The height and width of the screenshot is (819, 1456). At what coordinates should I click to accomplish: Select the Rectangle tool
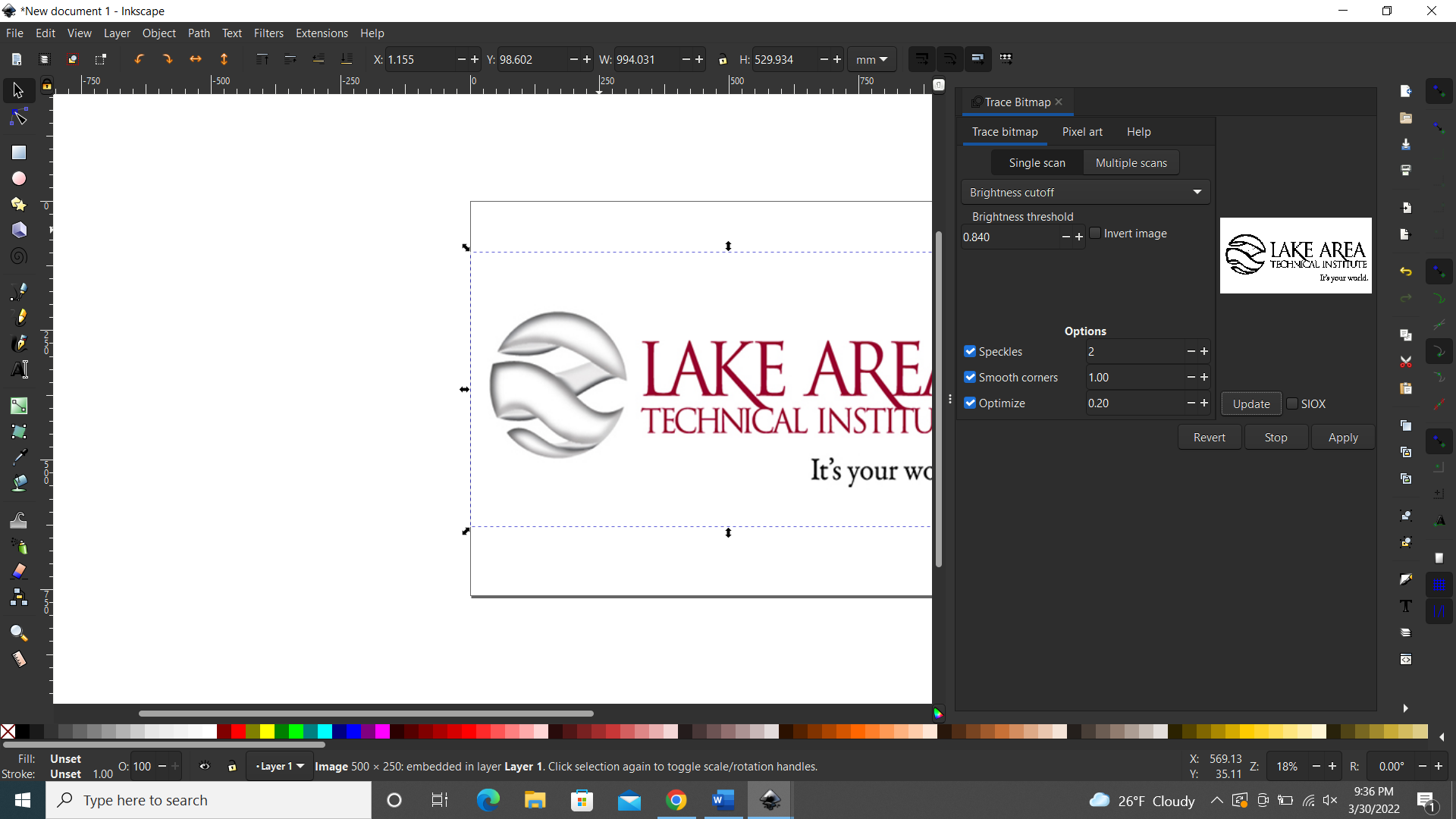[x=18, y=152]
